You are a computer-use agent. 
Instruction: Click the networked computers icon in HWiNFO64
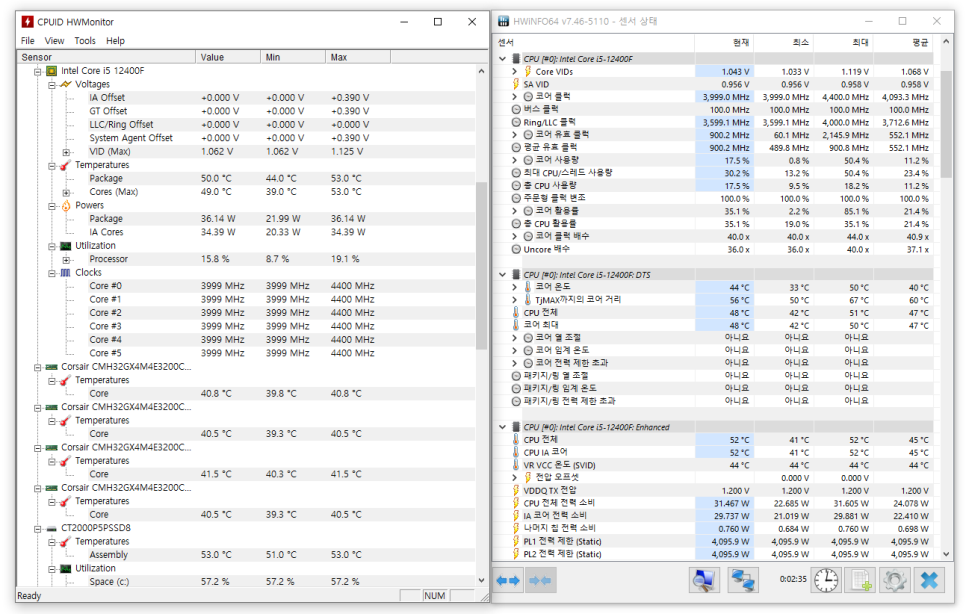742,580
